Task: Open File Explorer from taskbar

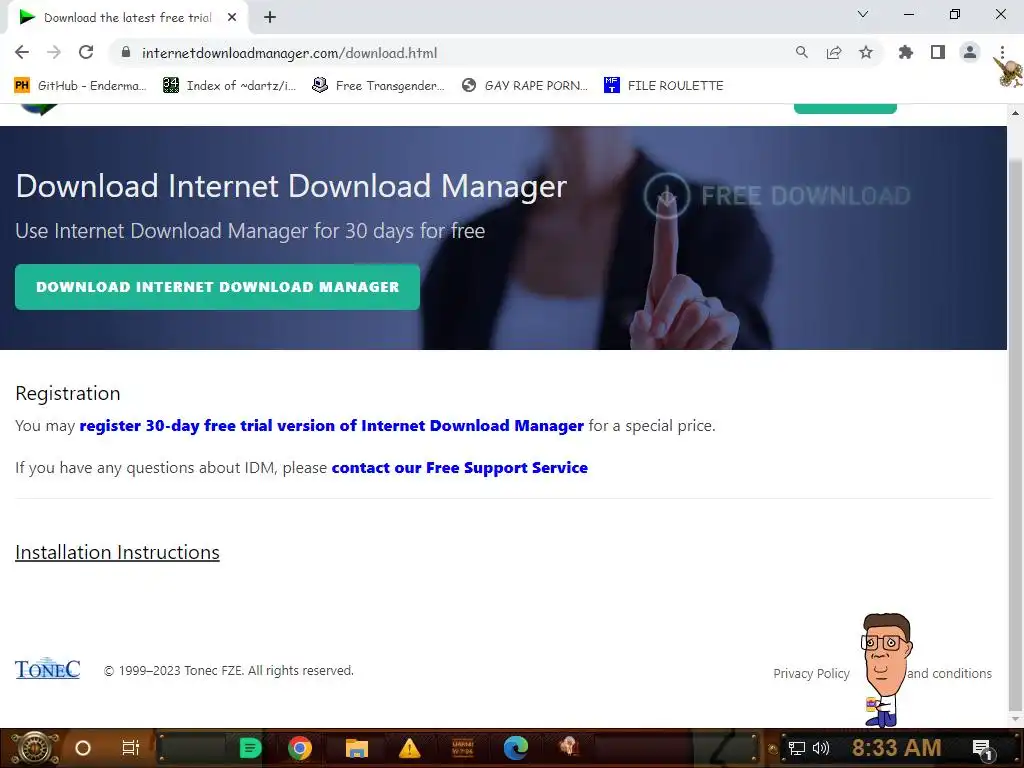Action: tap(357, 748)
